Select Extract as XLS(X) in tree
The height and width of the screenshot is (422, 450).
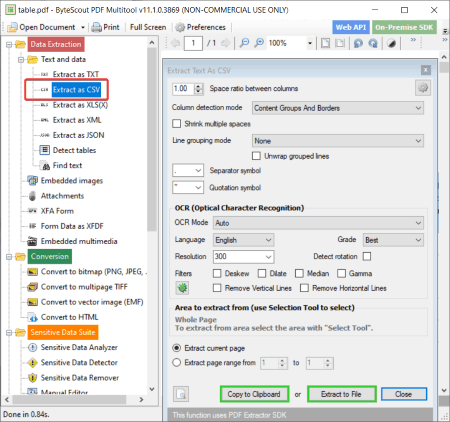tap(80, 105)
